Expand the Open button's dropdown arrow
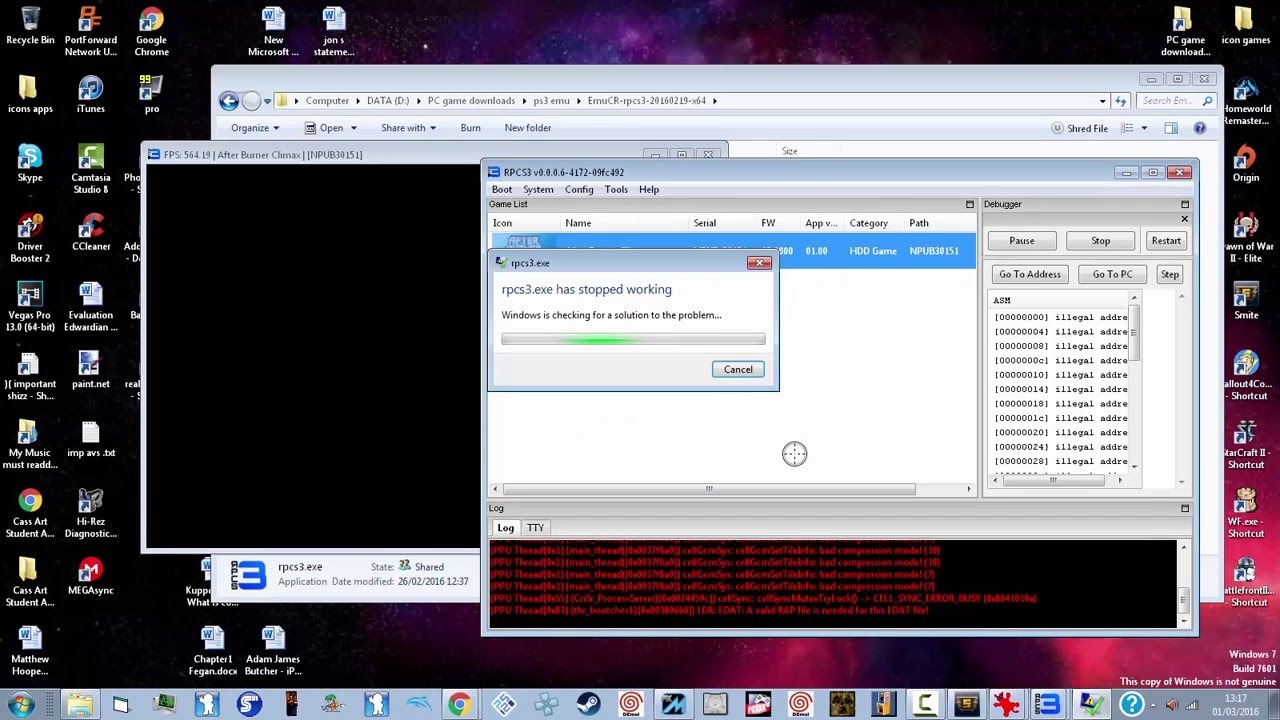This screenshot has height=720, width=1280. pyautogui.click(x=353, y=128)
